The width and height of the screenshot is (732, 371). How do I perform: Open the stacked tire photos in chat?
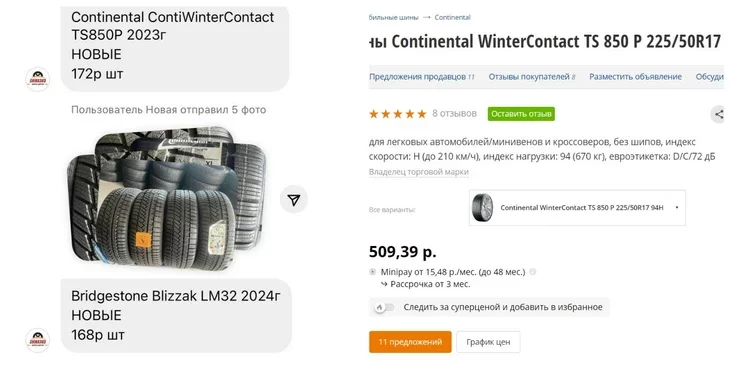(167, 199)
